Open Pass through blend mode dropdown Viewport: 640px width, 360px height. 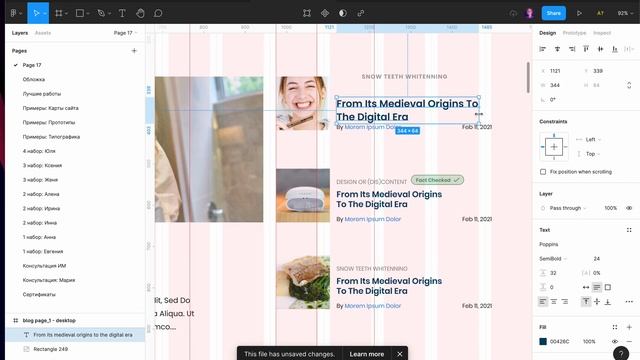[x=568, y=208]
